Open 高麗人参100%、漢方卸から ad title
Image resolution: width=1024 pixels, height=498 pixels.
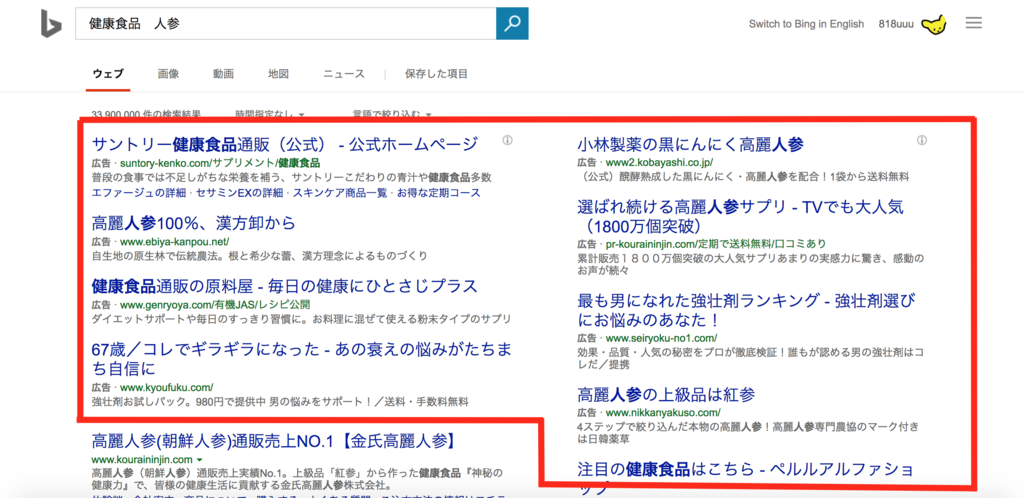194,224
